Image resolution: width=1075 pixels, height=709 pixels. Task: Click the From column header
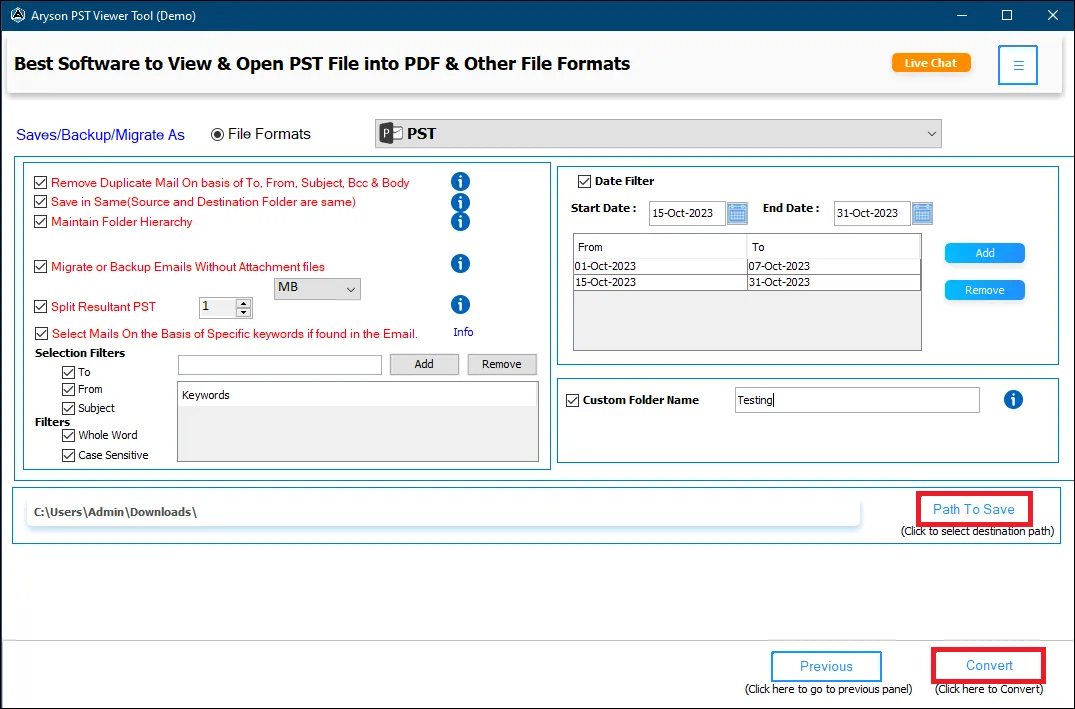(660, 247)
